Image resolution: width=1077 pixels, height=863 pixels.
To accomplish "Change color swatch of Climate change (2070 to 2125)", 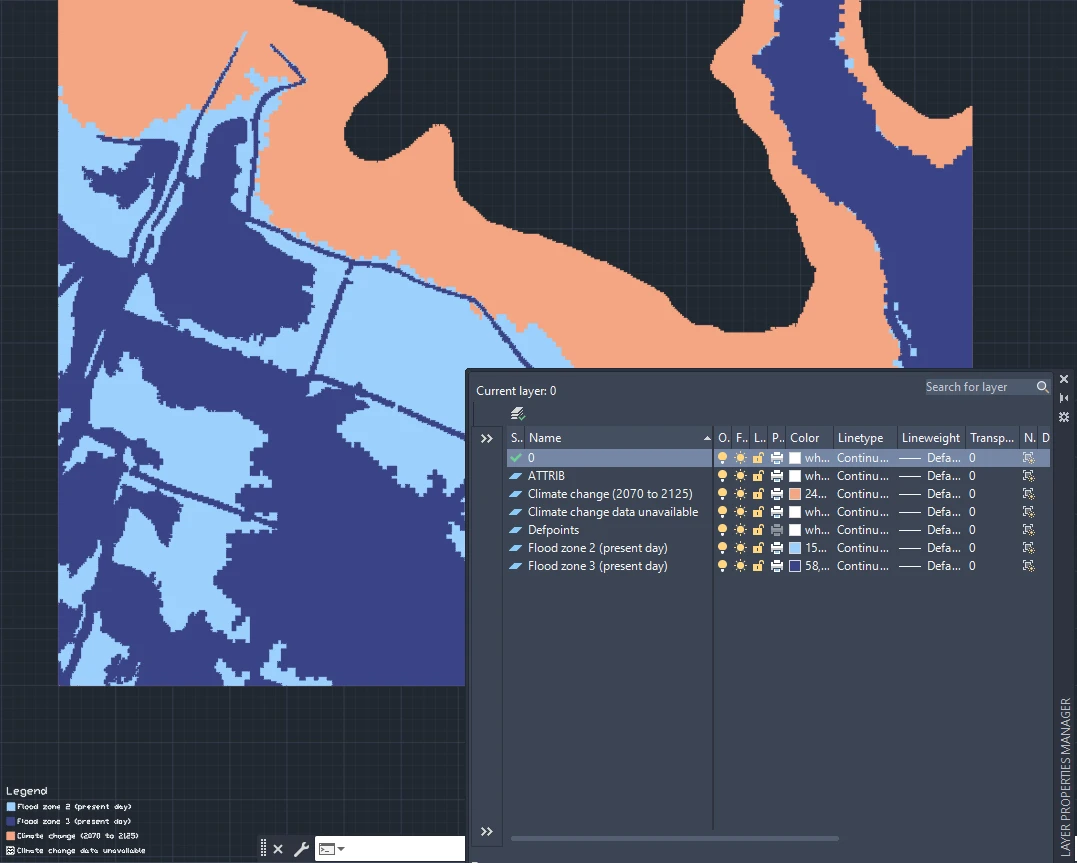I will pyautogui.click(x=795, y=494).
